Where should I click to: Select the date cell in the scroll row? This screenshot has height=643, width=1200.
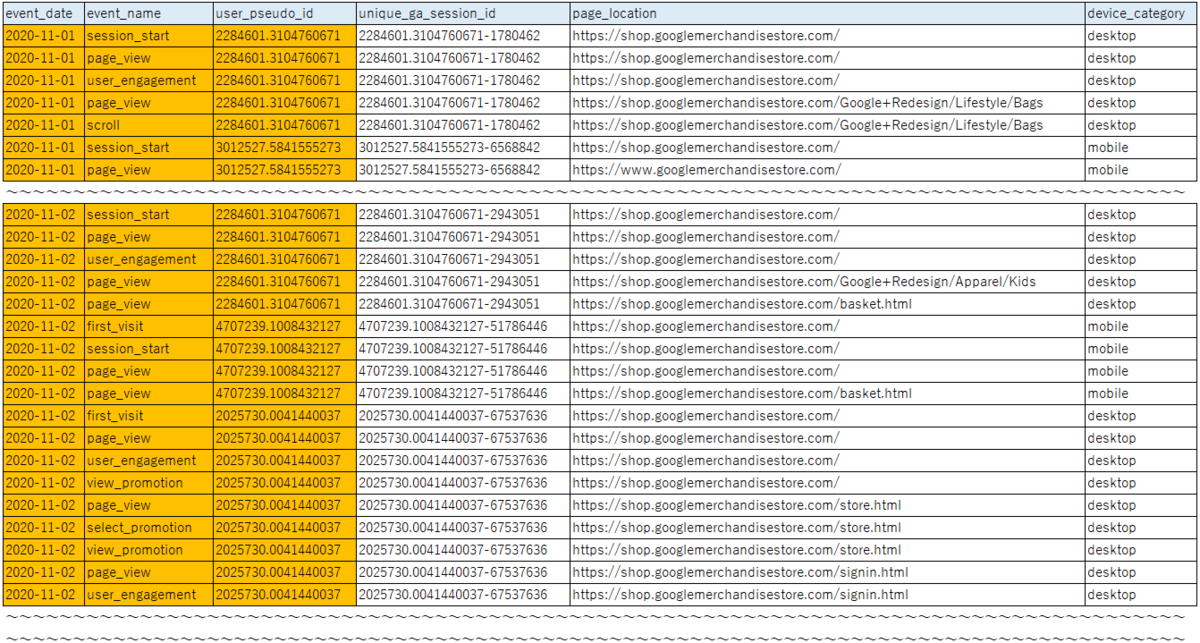(43, 125)
